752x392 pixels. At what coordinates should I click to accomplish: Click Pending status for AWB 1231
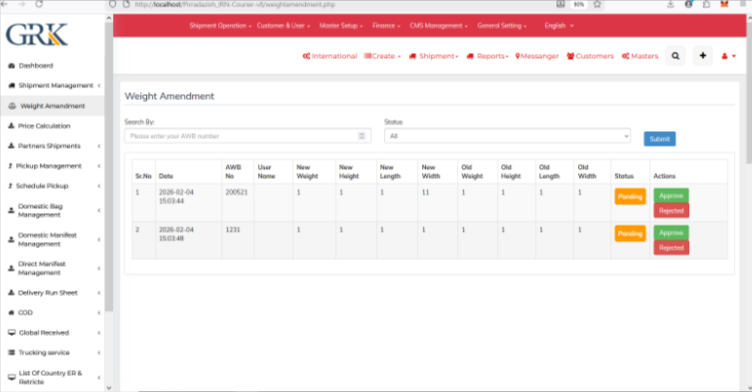(630, 234)
